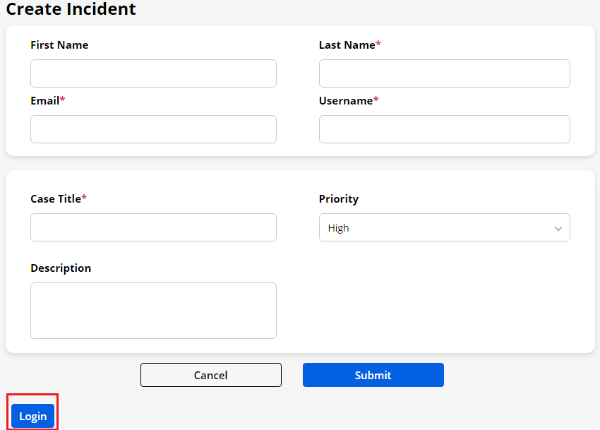600x430 pixels.
Task: Focus the Case Title text box
Action: 153,227
